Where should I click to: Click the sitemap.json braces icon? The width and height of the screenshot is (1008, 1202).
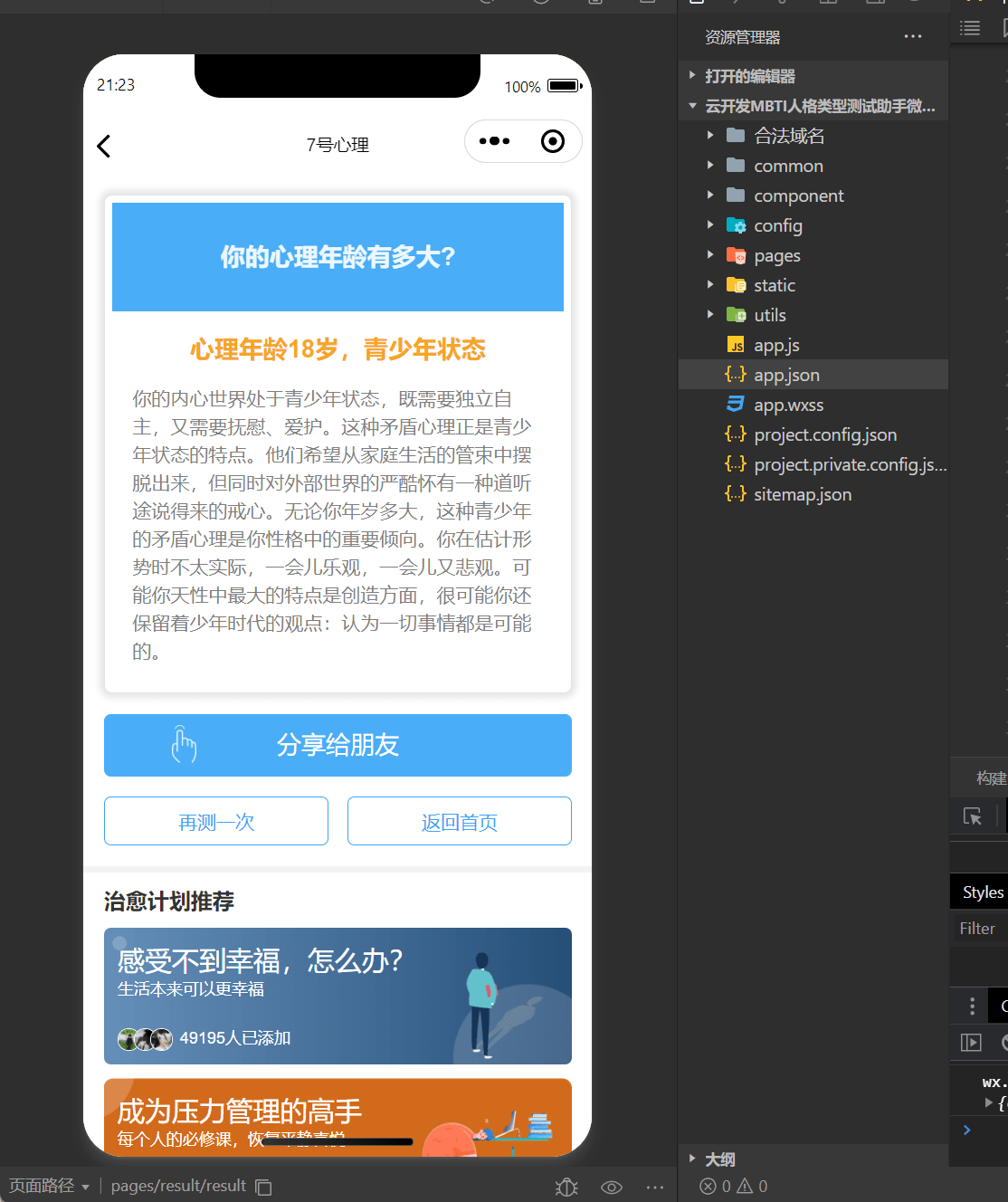[x=736, y=494]
